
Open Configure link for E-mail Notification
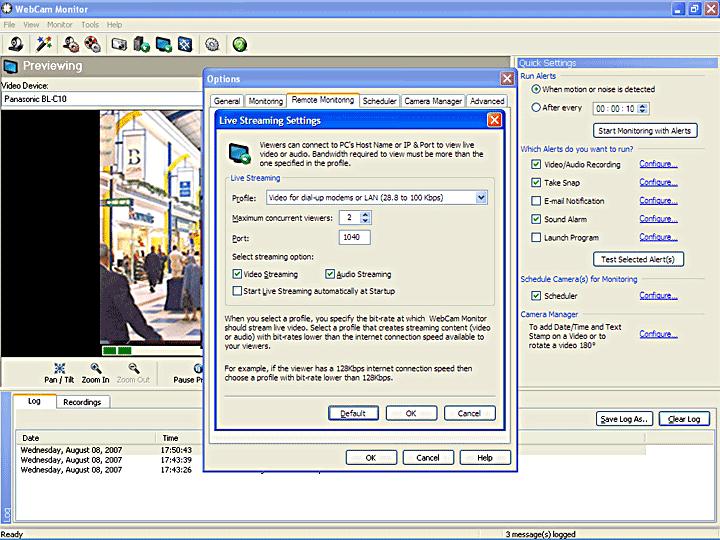point(658,201)
